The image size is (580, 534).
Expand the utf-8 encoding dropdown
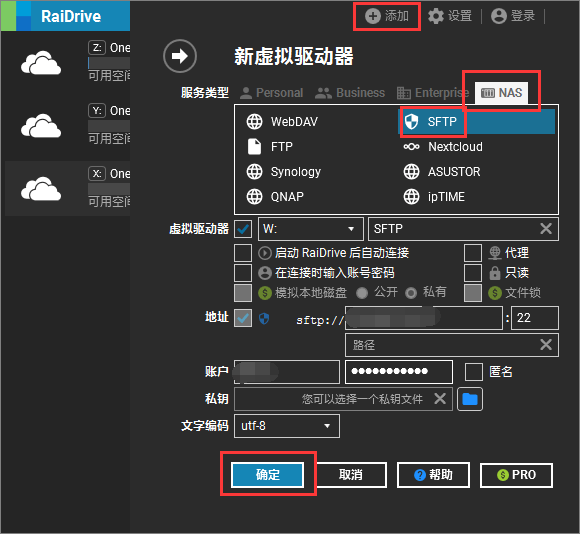pyautogui.click(x=287, y=426)
